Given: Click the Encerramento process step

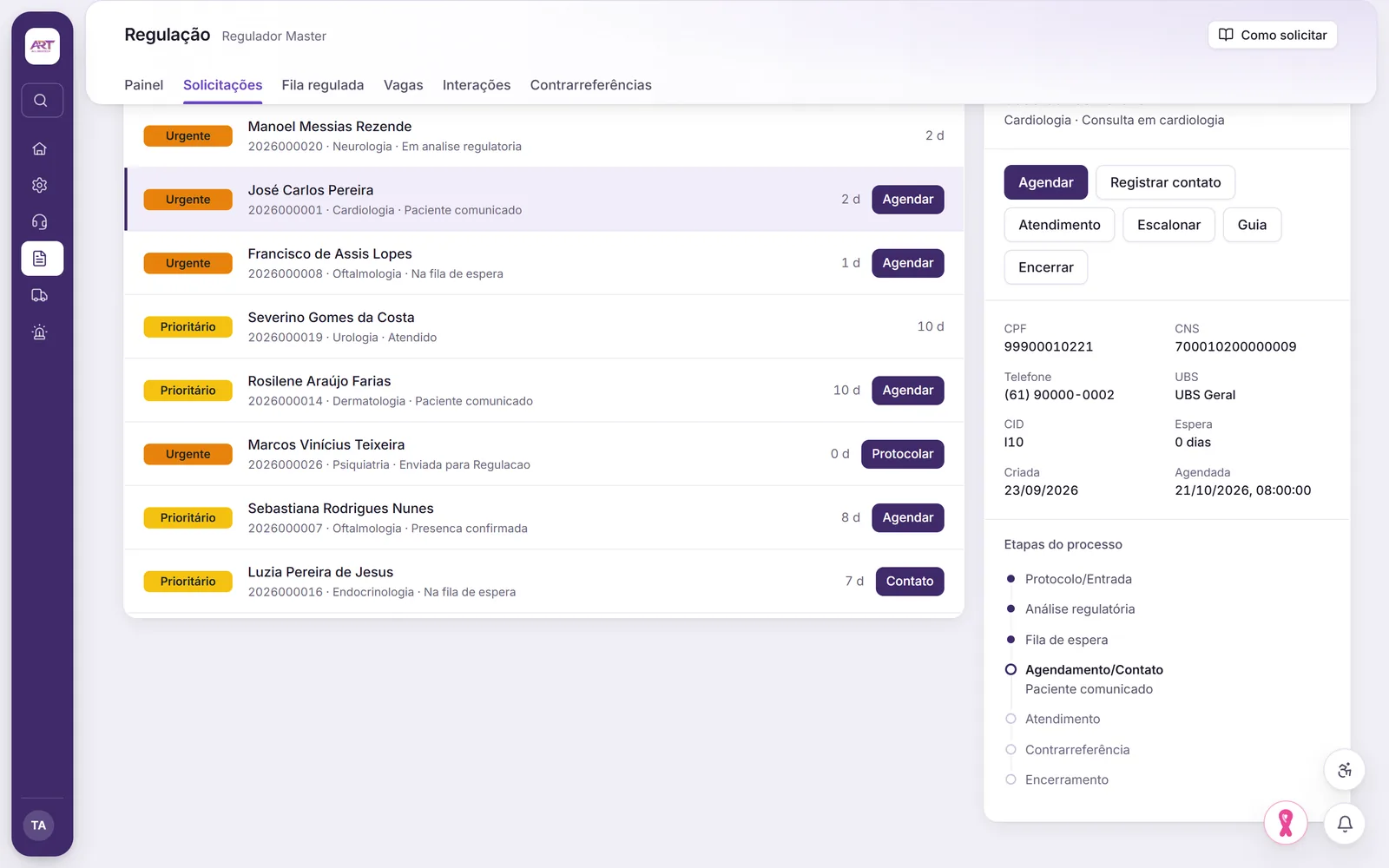Looking at the screenshot, I should pos(1067,779).
